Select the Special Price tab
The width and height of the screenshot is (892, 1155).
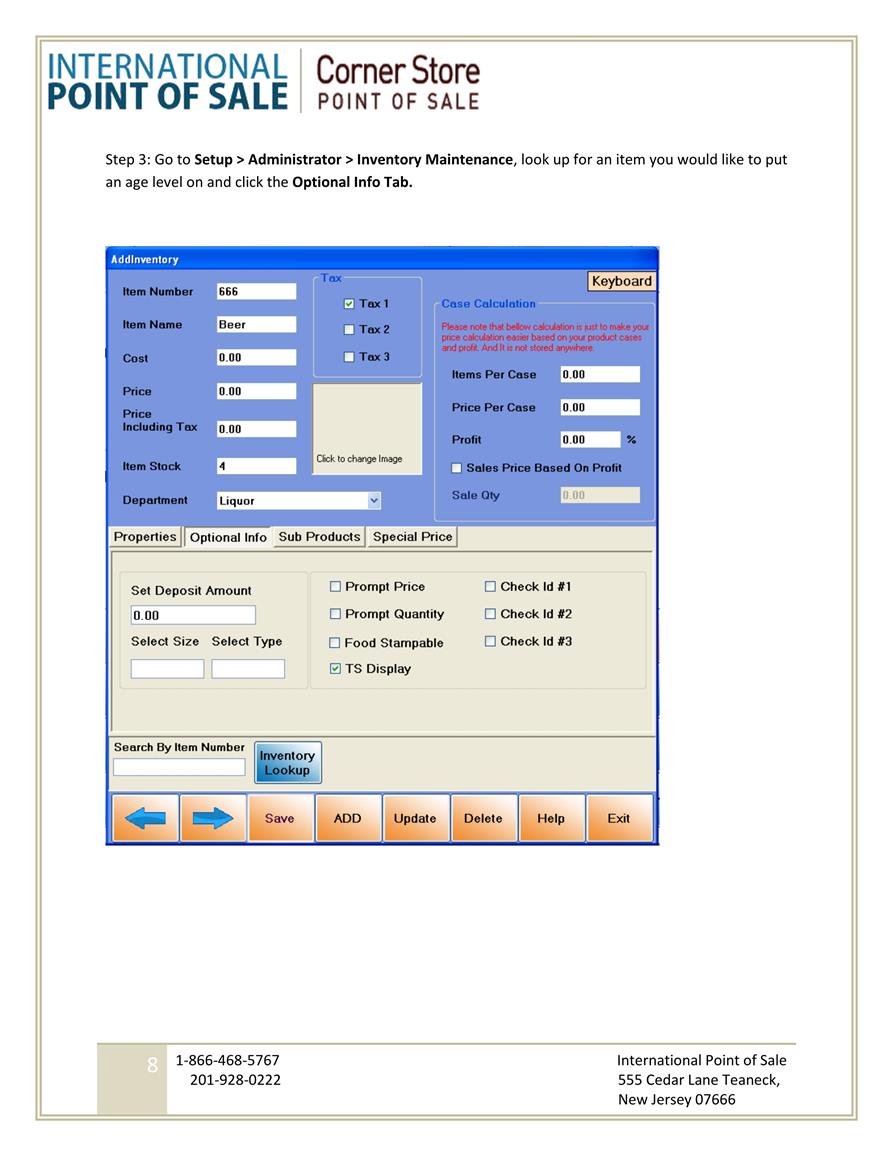[412, 537]
